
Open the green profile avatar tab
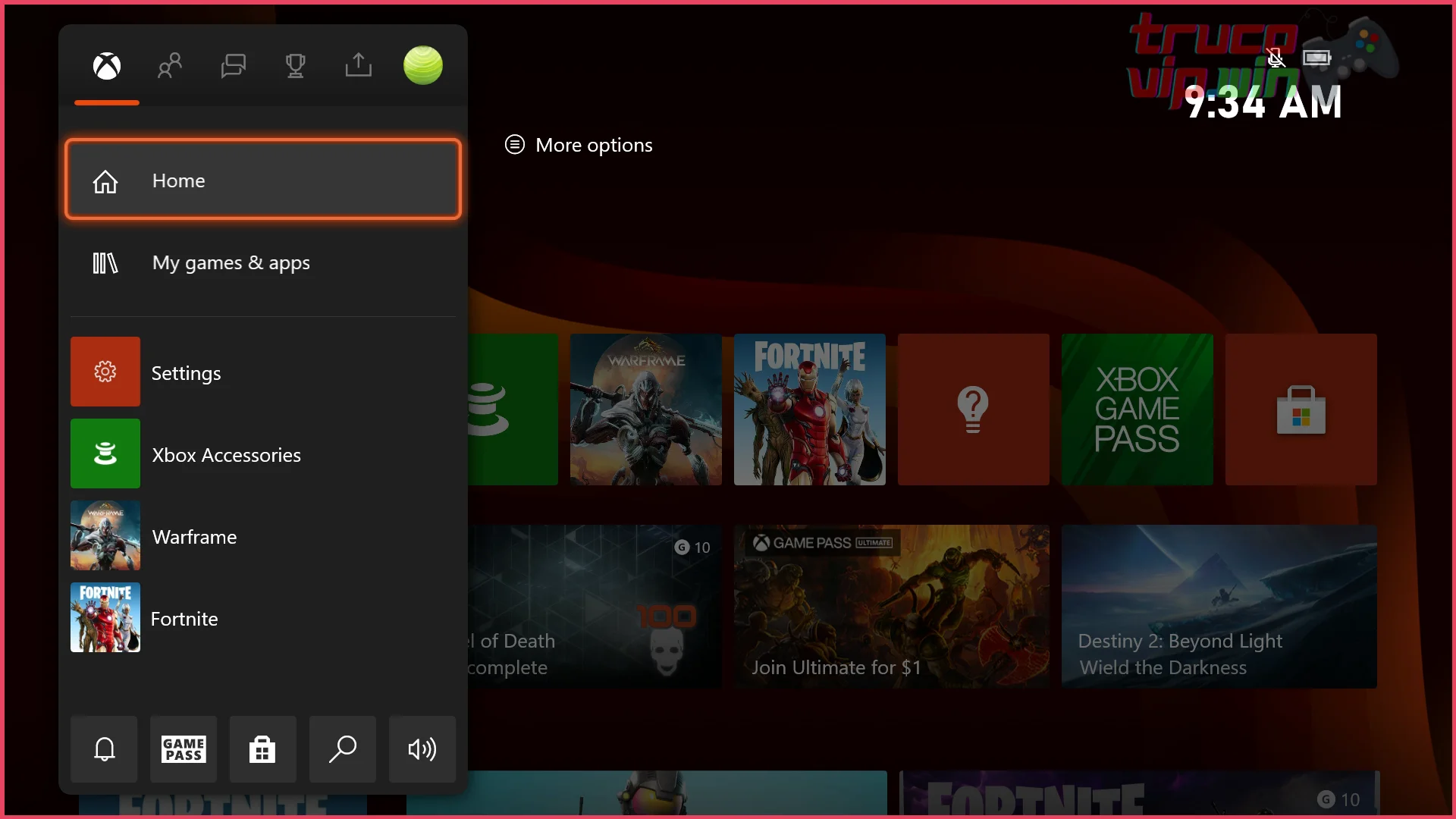click(x=423, y=65)
